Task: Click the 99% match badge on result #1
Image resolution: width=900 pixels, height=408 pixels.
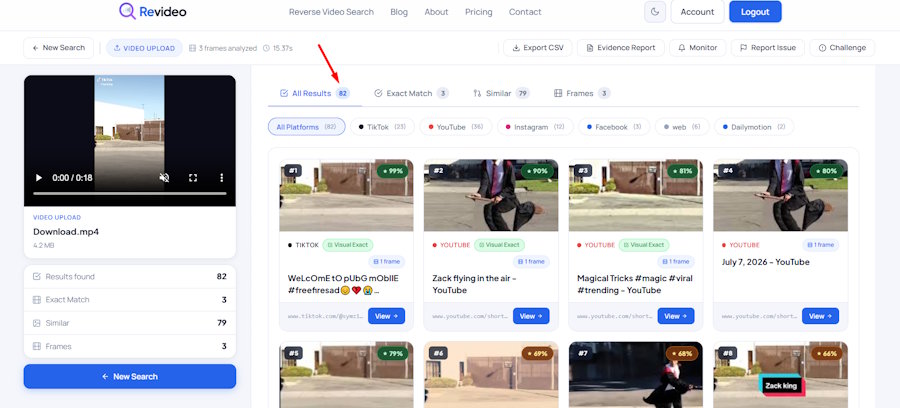Action: (393, 171)
